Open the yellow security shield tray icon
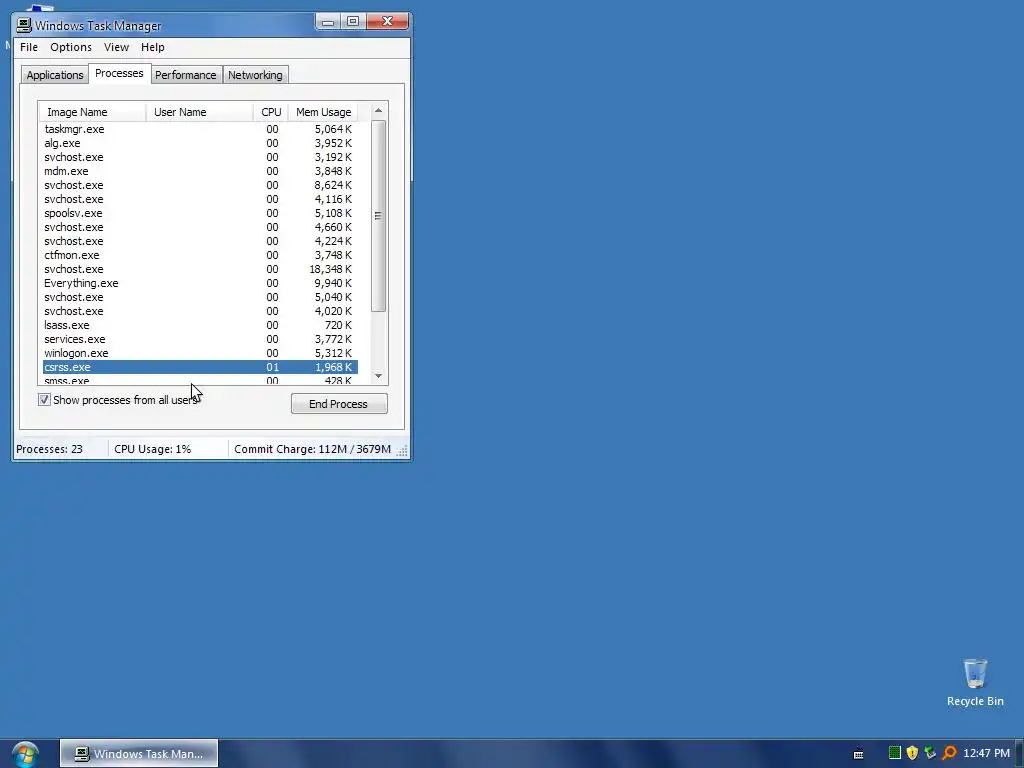Screen dimensions: 1024x768 click(x=912, y=753)
